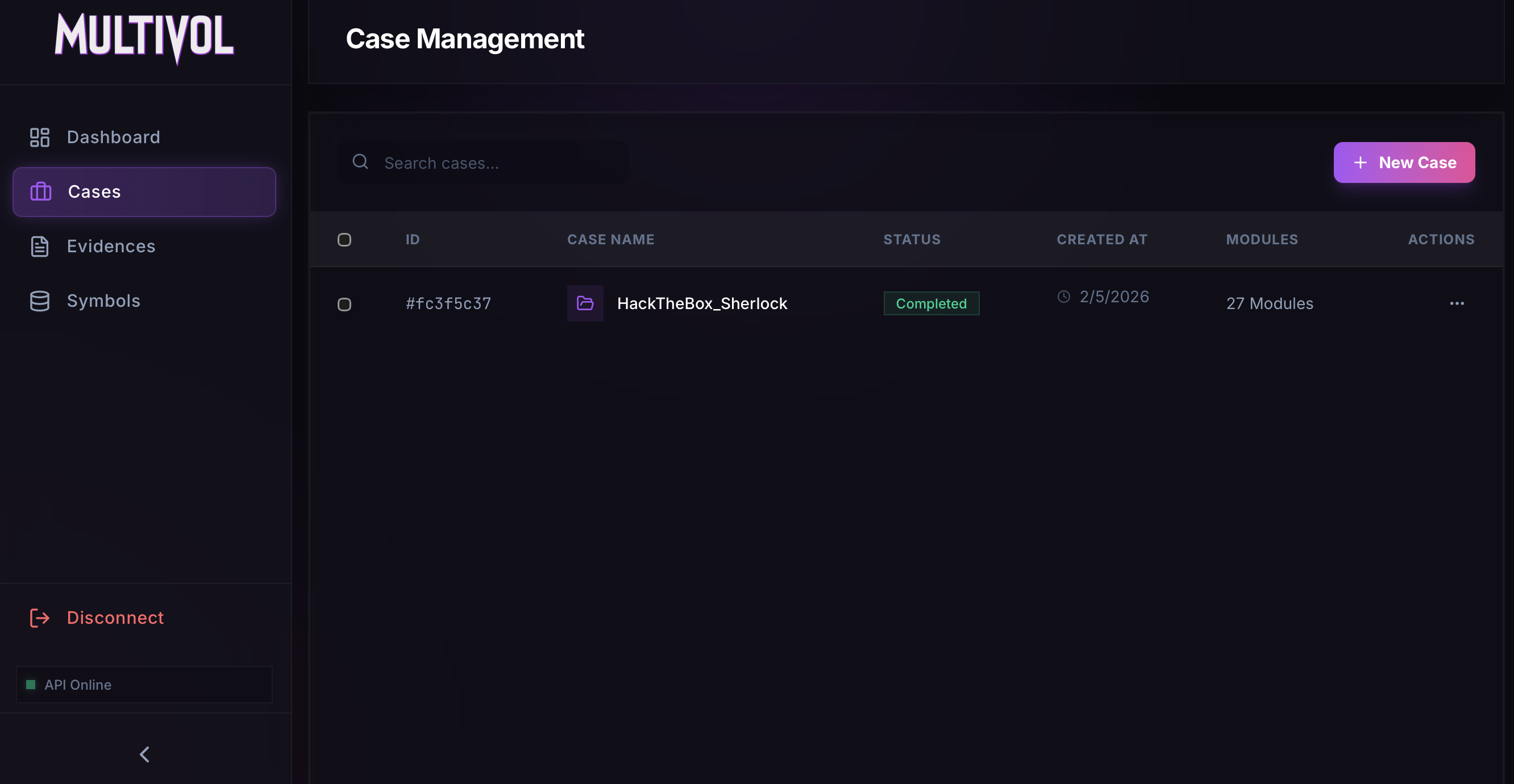Click the Symbols database icon
Screen dimensions: 1514x784
39,301
